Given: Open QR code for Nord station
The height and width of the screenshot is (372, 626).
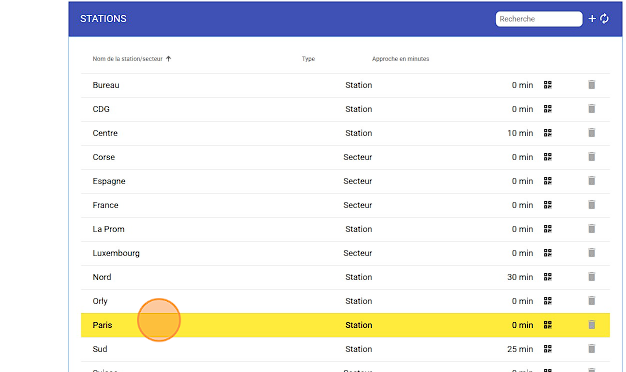Looking at the screenshot, I should (x=548, y=277).
